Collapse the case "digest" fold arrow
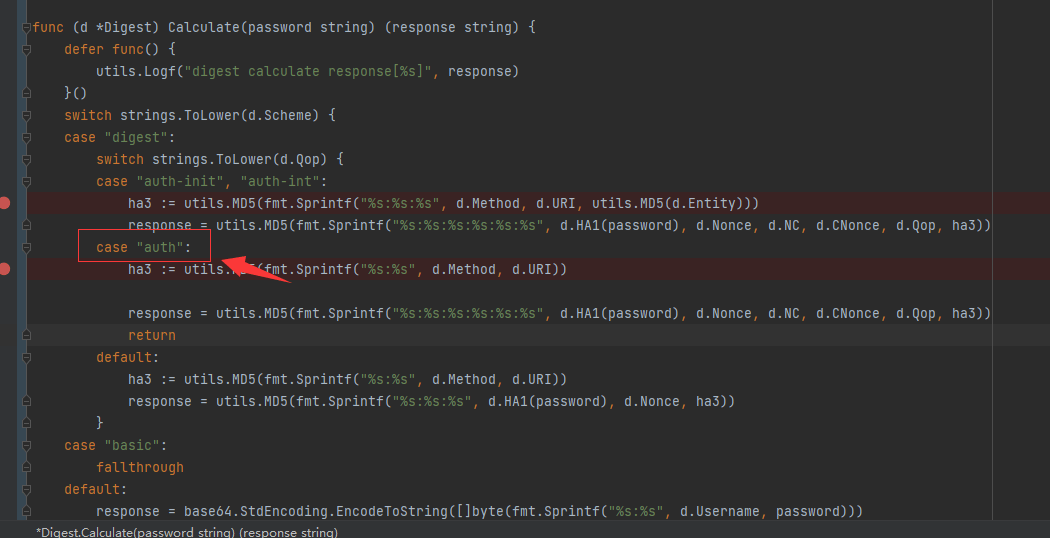 pos(26,137)
